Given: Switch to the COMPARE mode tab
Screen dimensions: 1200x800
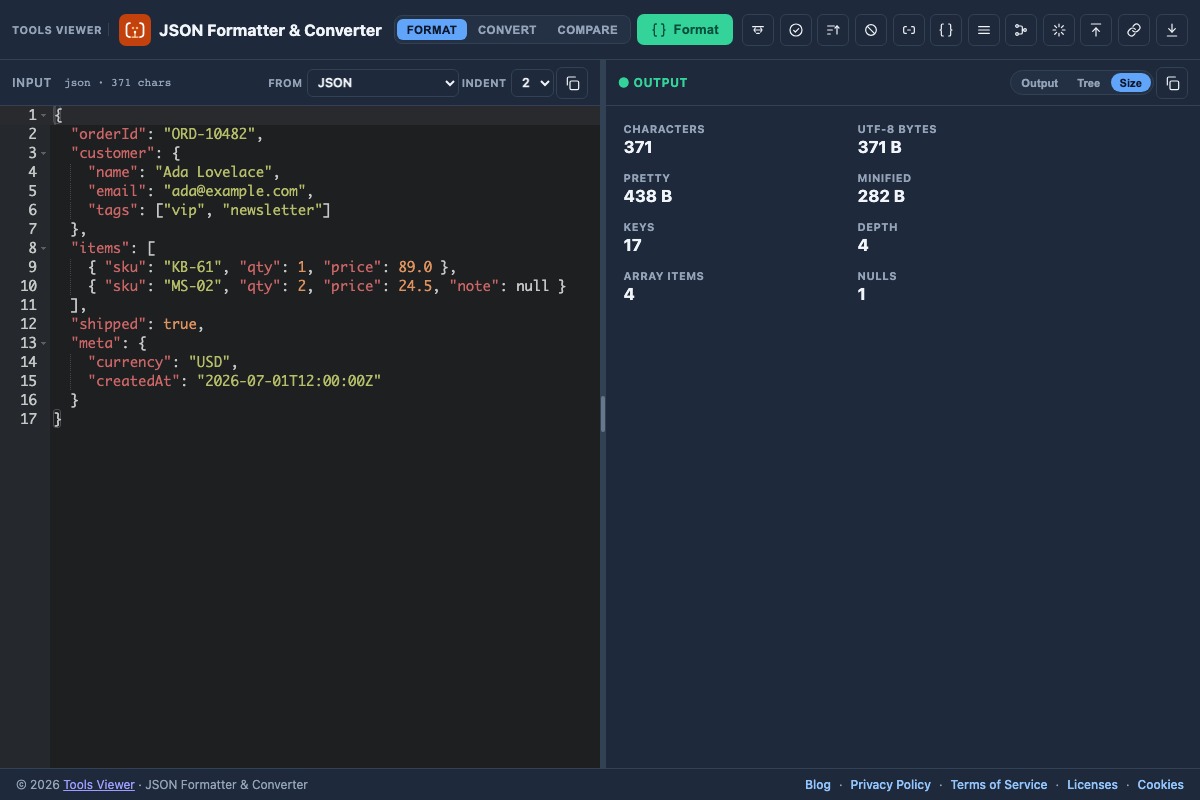Looking at the screenshot, I should coord(587,30).
